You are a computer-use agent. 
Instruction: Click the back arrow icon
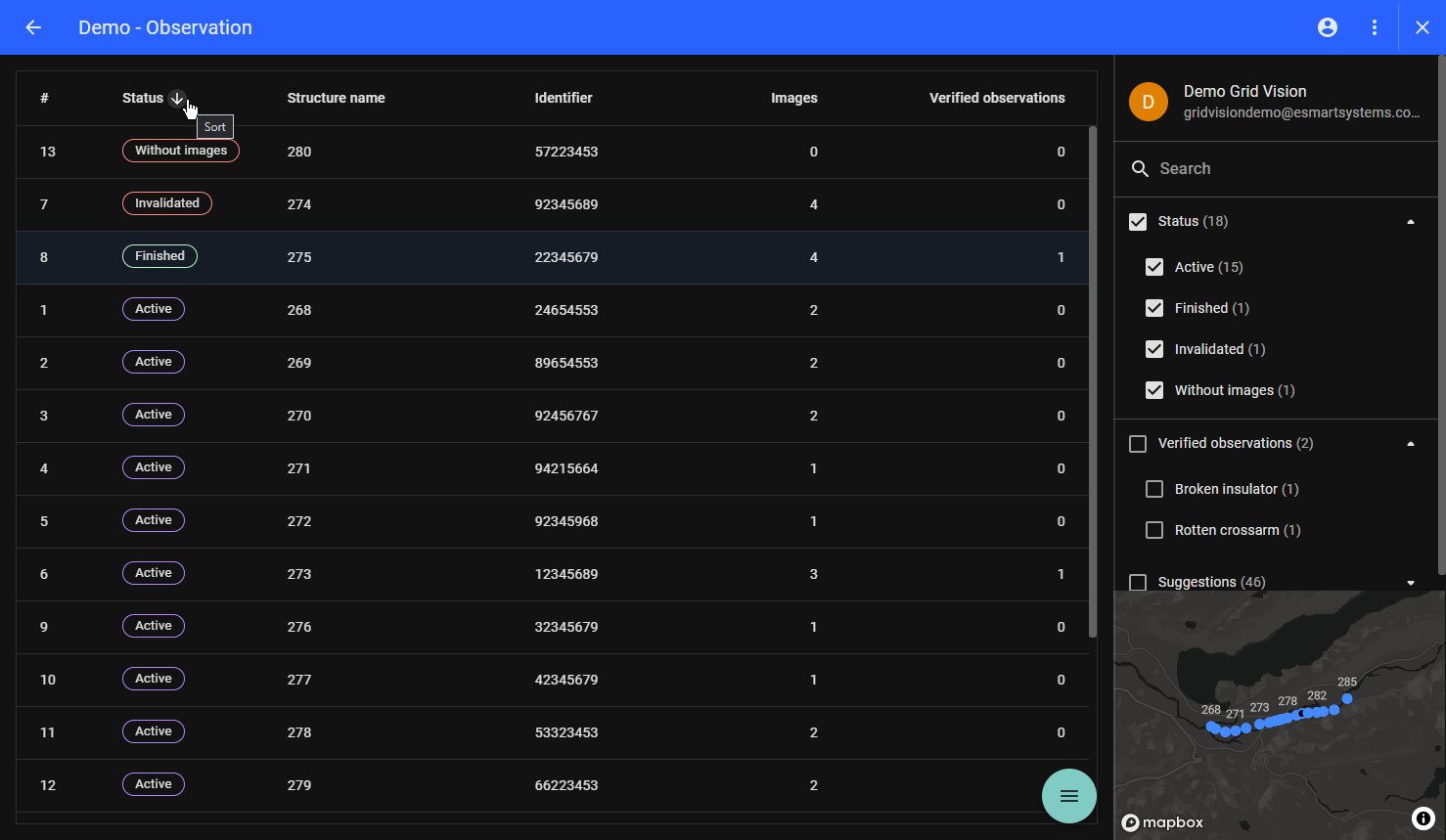click(x=33, y=27)
